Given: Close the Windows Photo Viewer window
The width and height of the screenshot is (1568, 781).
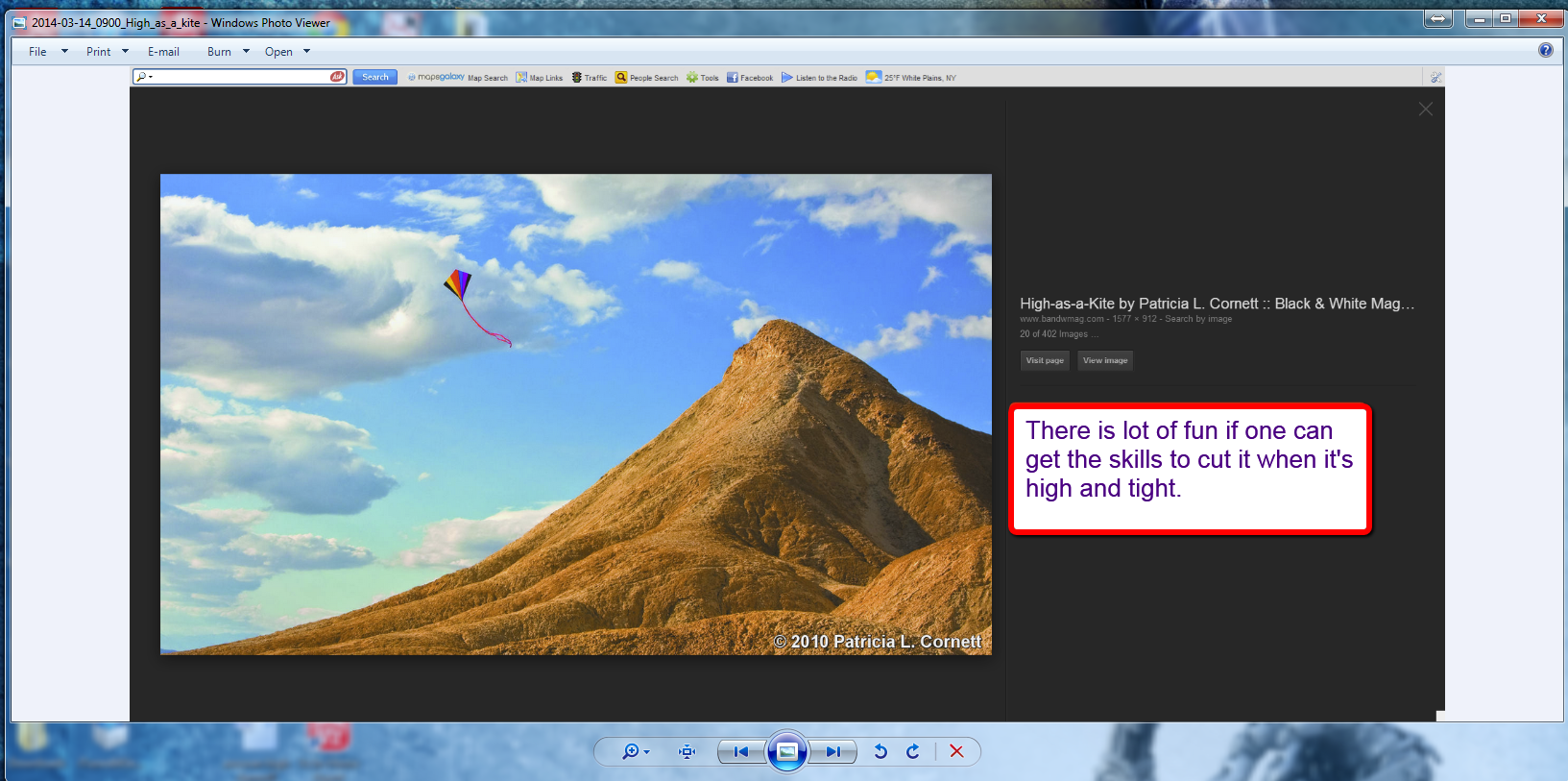Looking at the screenshot, I should 1541,18.
